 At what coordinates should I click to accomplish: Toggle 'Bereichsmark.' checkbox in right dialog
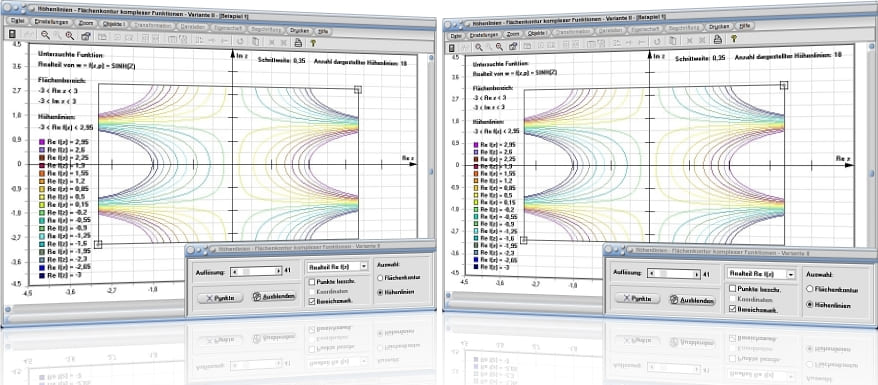[x=732, y=308]
